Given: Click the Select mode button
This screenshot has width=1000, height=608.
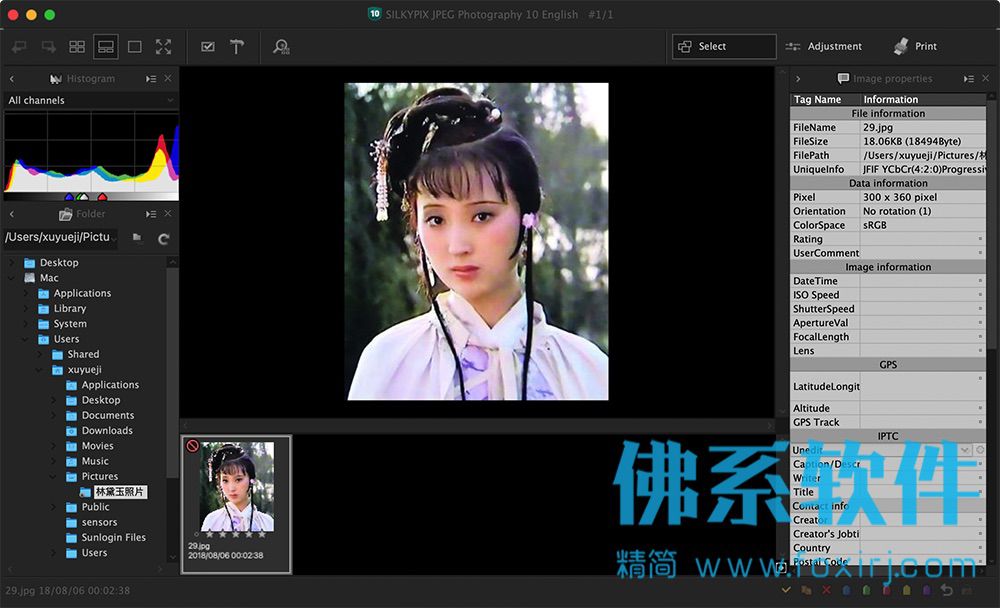Looking at the screenshot, I should [724, 47].
